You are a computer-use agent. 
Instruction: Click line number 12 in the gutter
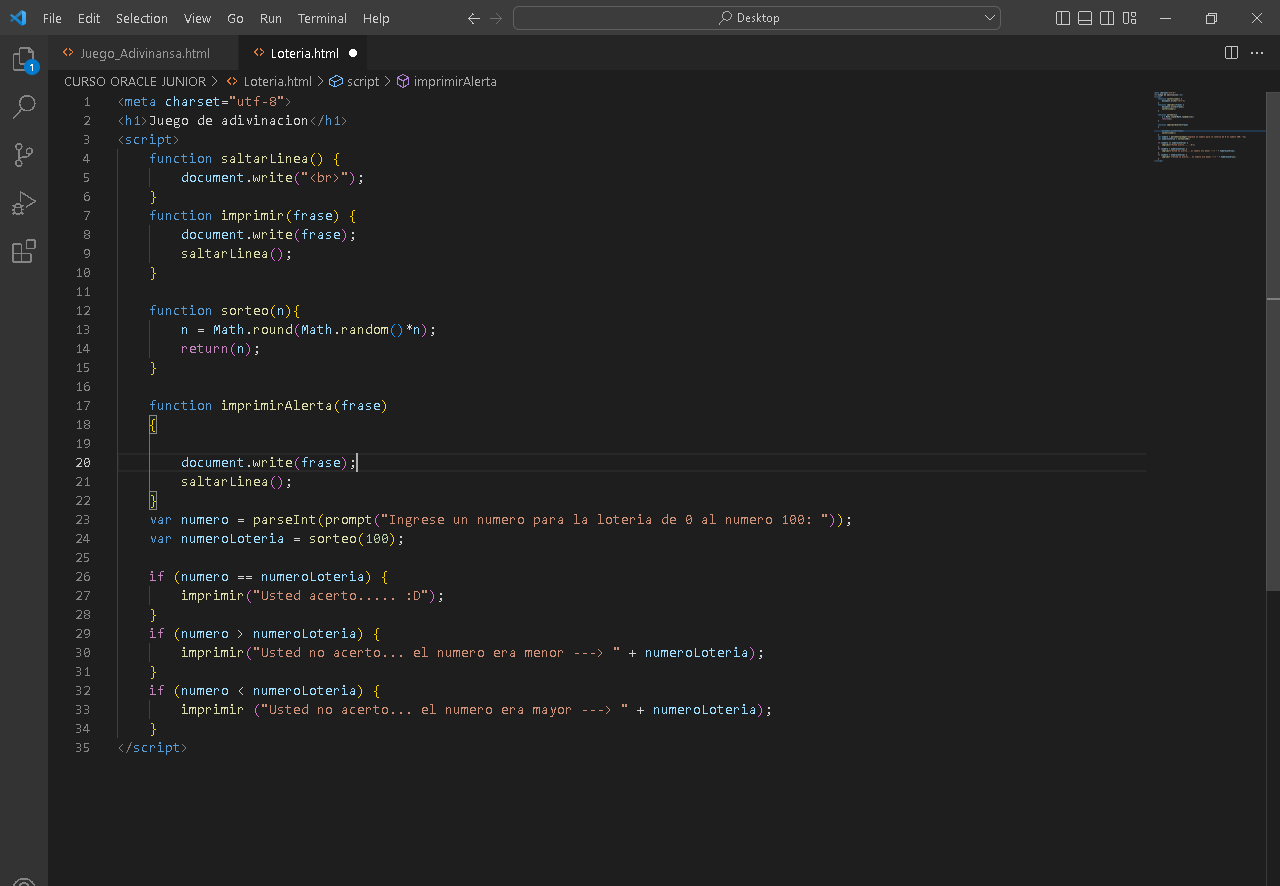pos(82,310)
